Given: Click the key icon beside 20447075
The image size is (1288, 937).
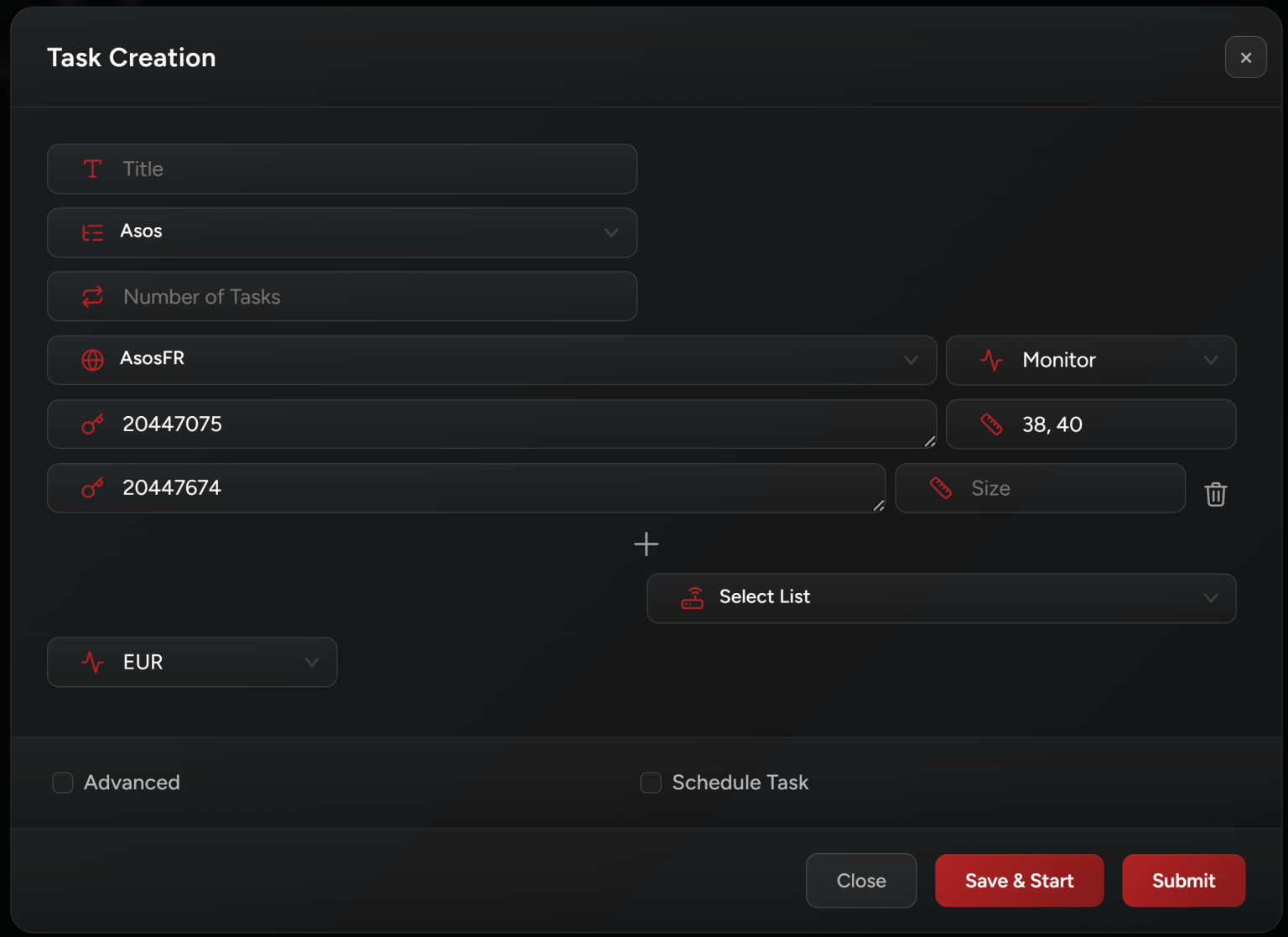Looking at the screenshot, I should coord(92,424).
